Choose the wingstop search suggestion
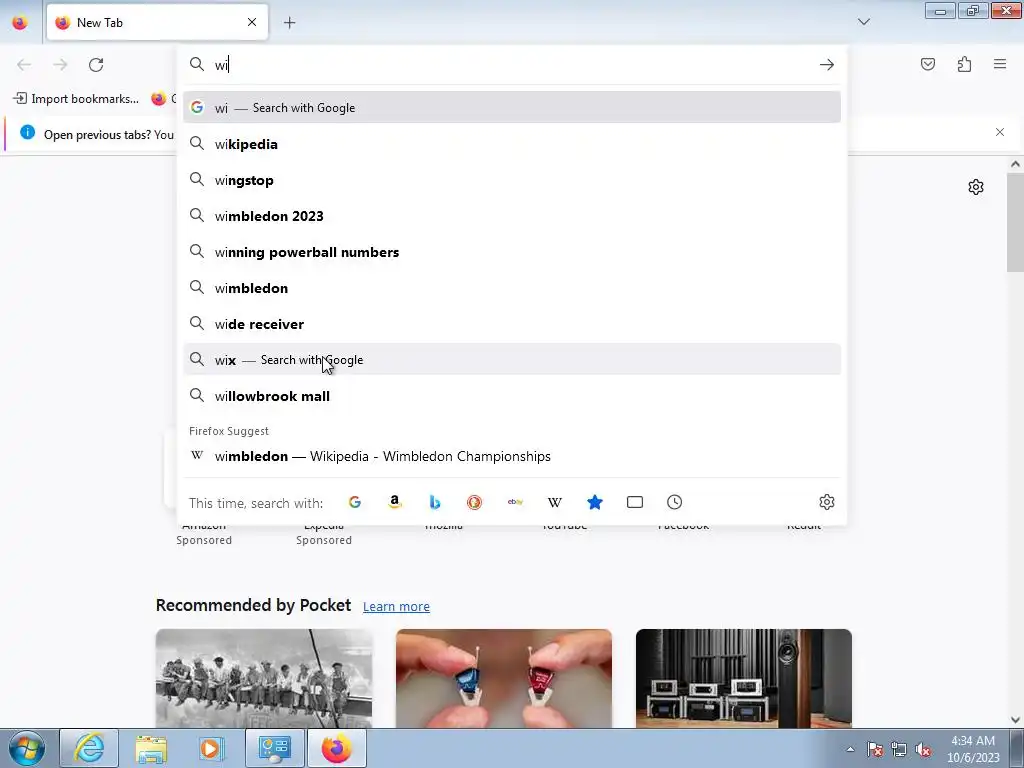 [x=512, y=180]
